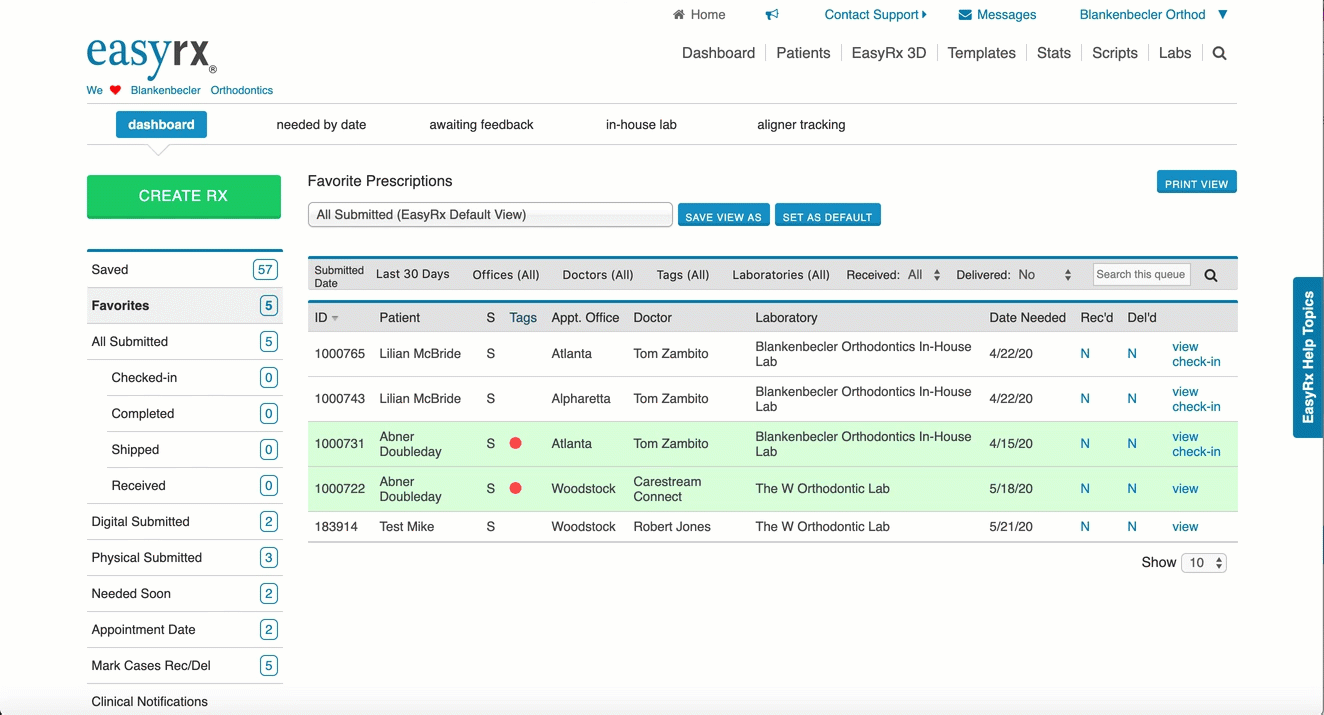Viewport: 1324px width, 715px height.
Task: Open the search magnifier in top navigation
Action: coord(1219,54)
